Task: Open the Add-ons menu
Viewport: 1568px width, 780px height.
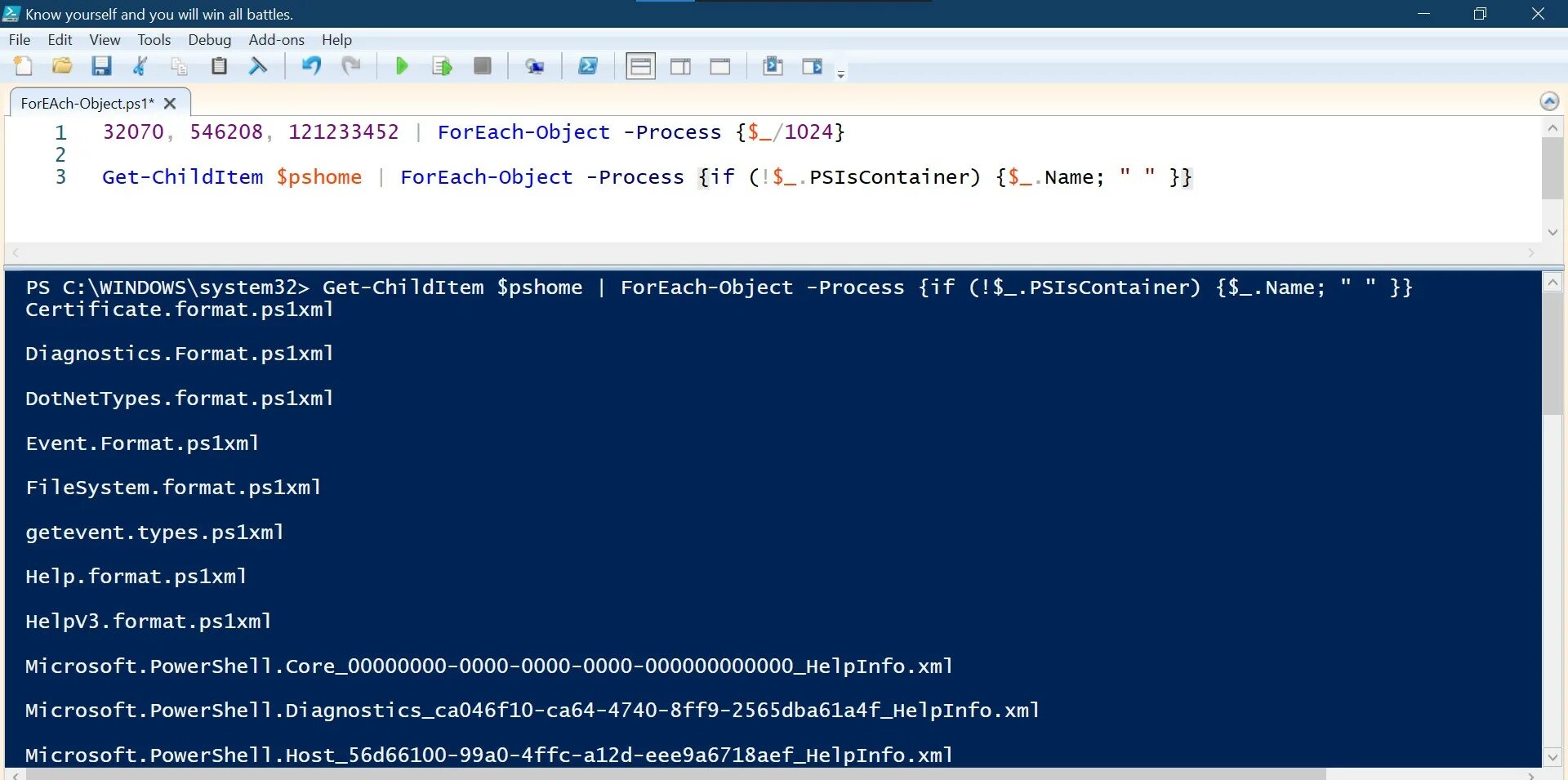Action: pos(276,39)
